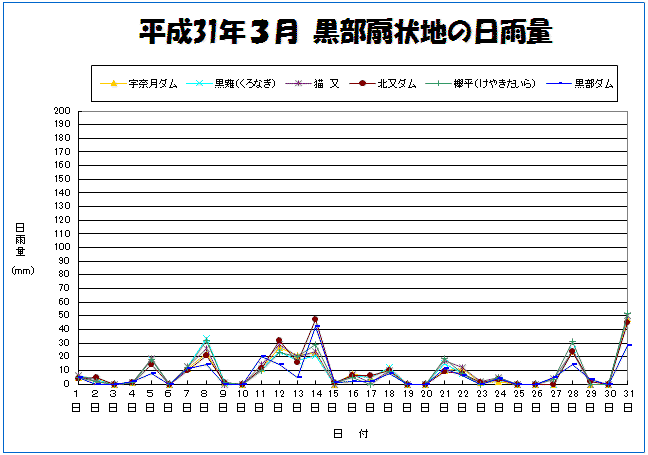The image size is (648, 455).
Task: Click the 14日 date label on the horizontal axis
Action: [315, 401]
